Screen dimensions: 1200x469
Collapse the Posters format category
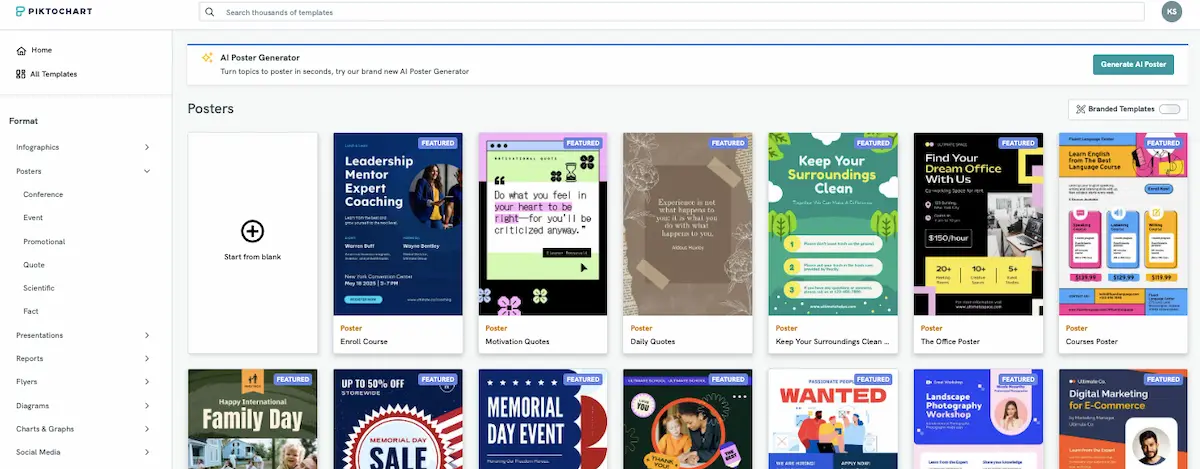tap(147, 171)
